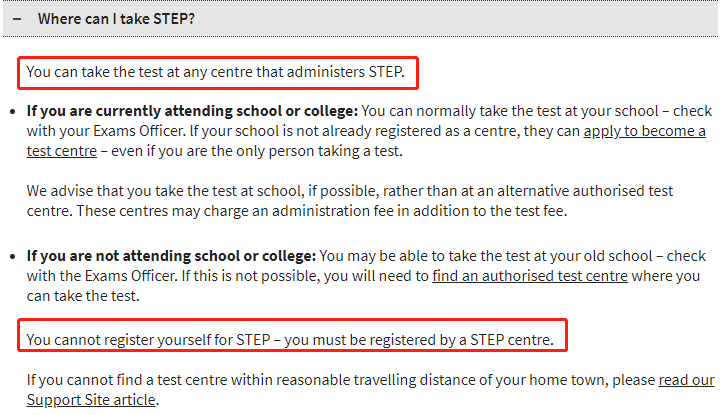Open the "apply to become a" link text
The height and width of the screenshot is (415, 728).
(x=644, y=131)
